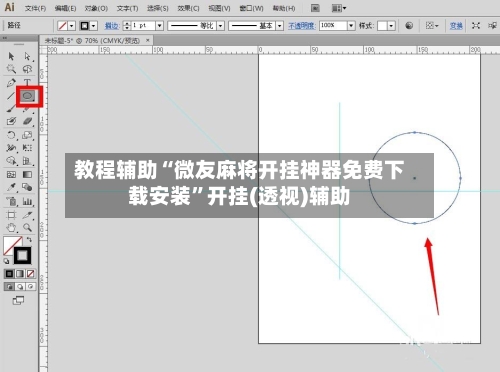Enable Draw Behind mode
The width and height of the screenshot is (500, 372).
pos(20,287)
